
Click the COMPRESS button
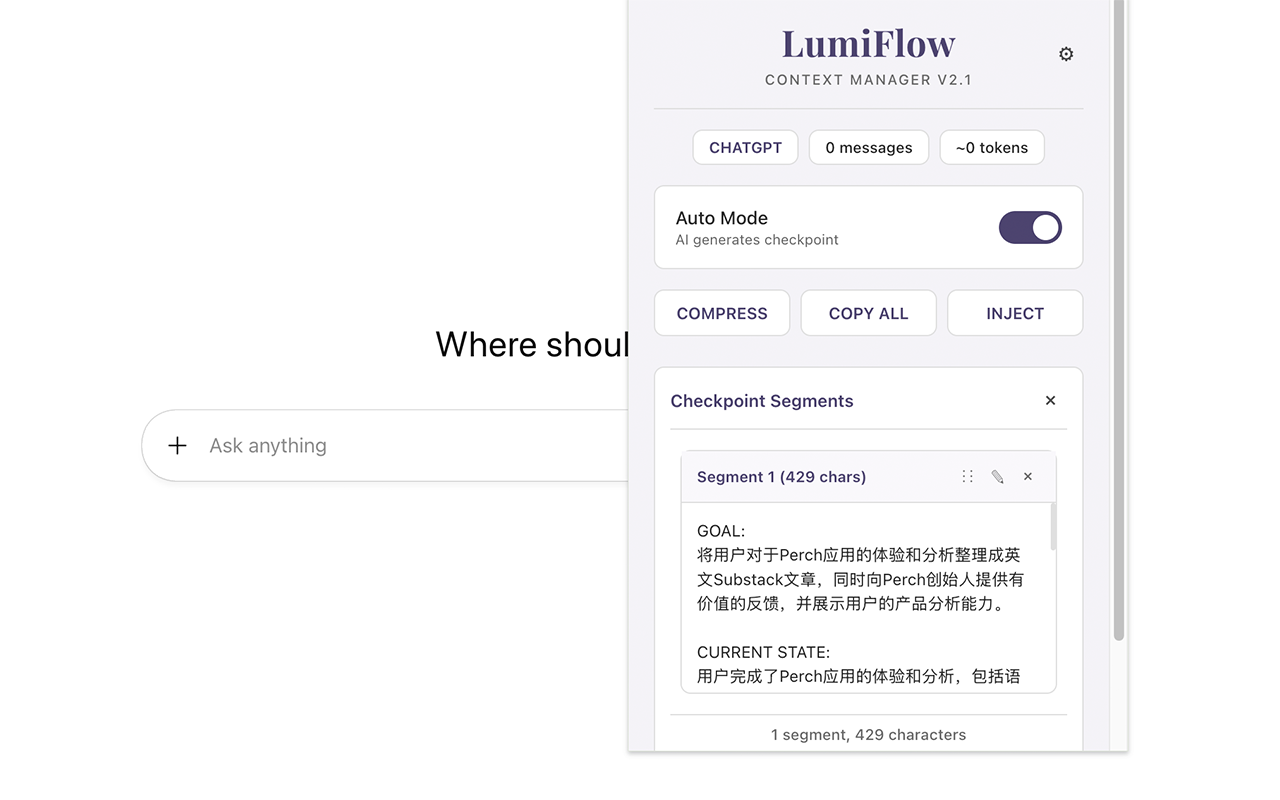tap(722, 313)
